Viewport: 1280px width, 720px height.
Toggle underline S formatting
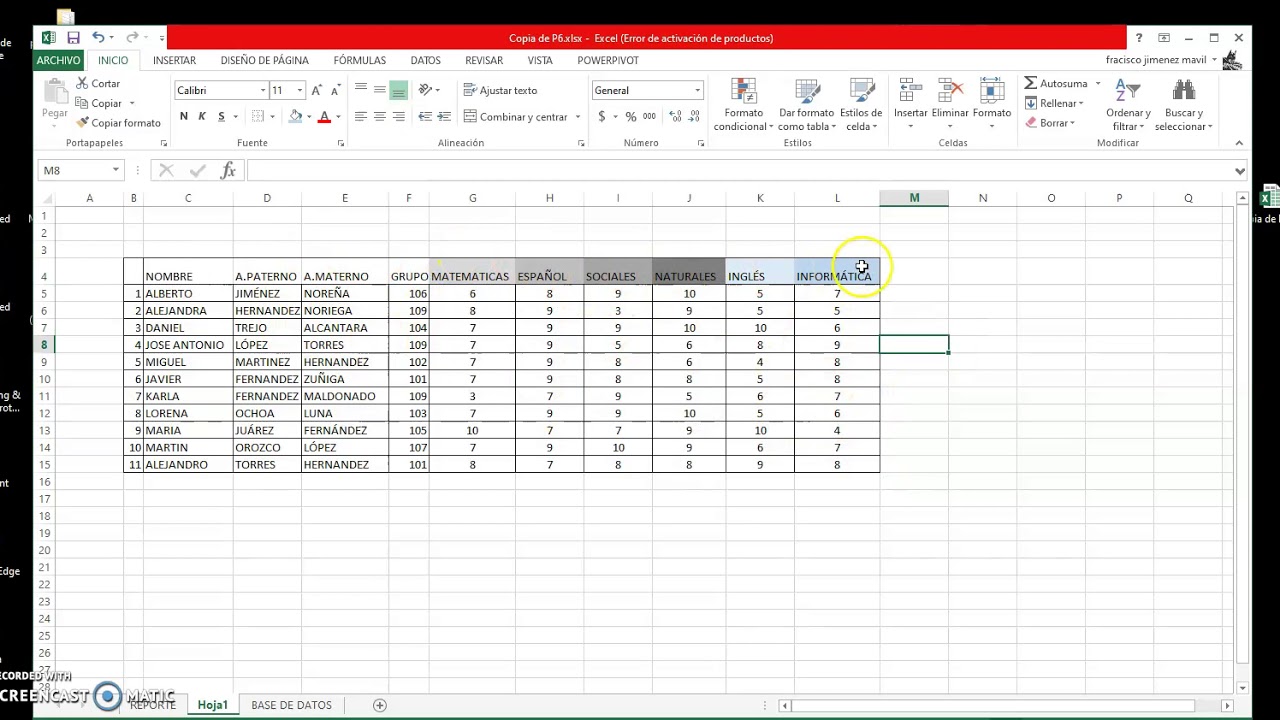(x=221, y=117)
